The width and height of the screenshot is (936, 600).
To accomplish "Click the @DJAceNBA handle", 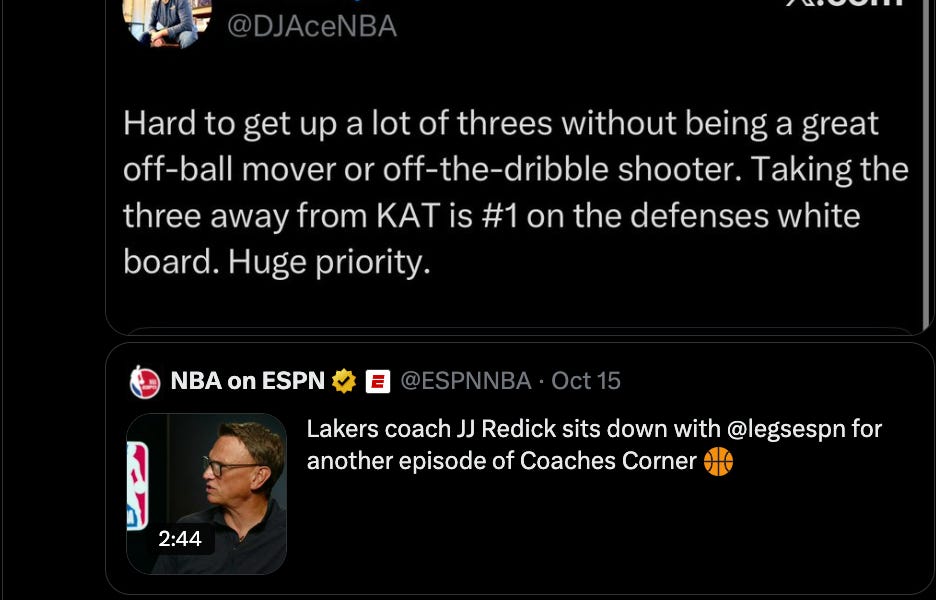I will pos(312,25).
